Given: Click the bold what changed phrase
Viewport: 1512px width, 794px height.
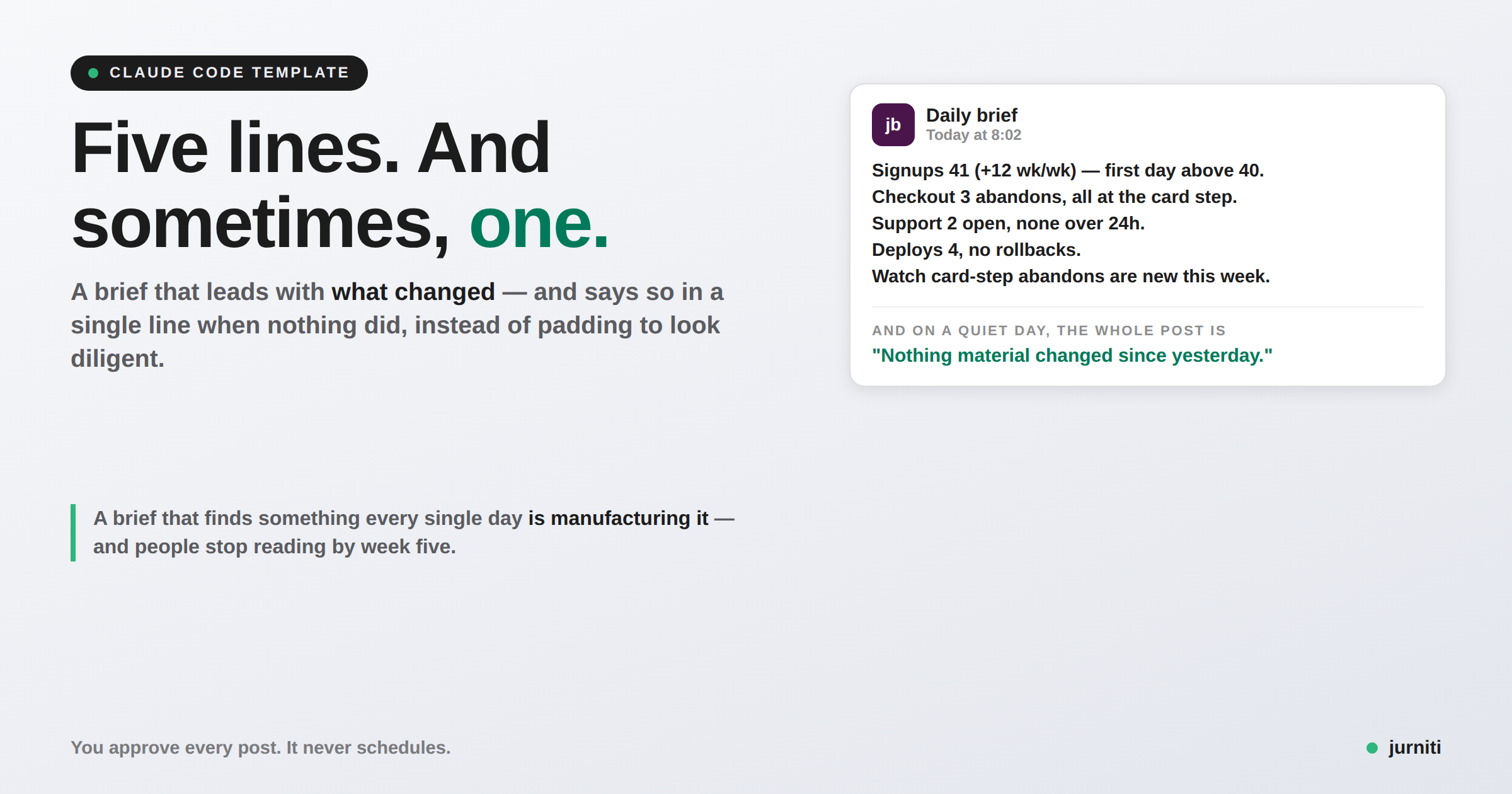Looking at the screenshot, I should coord(413,292).
